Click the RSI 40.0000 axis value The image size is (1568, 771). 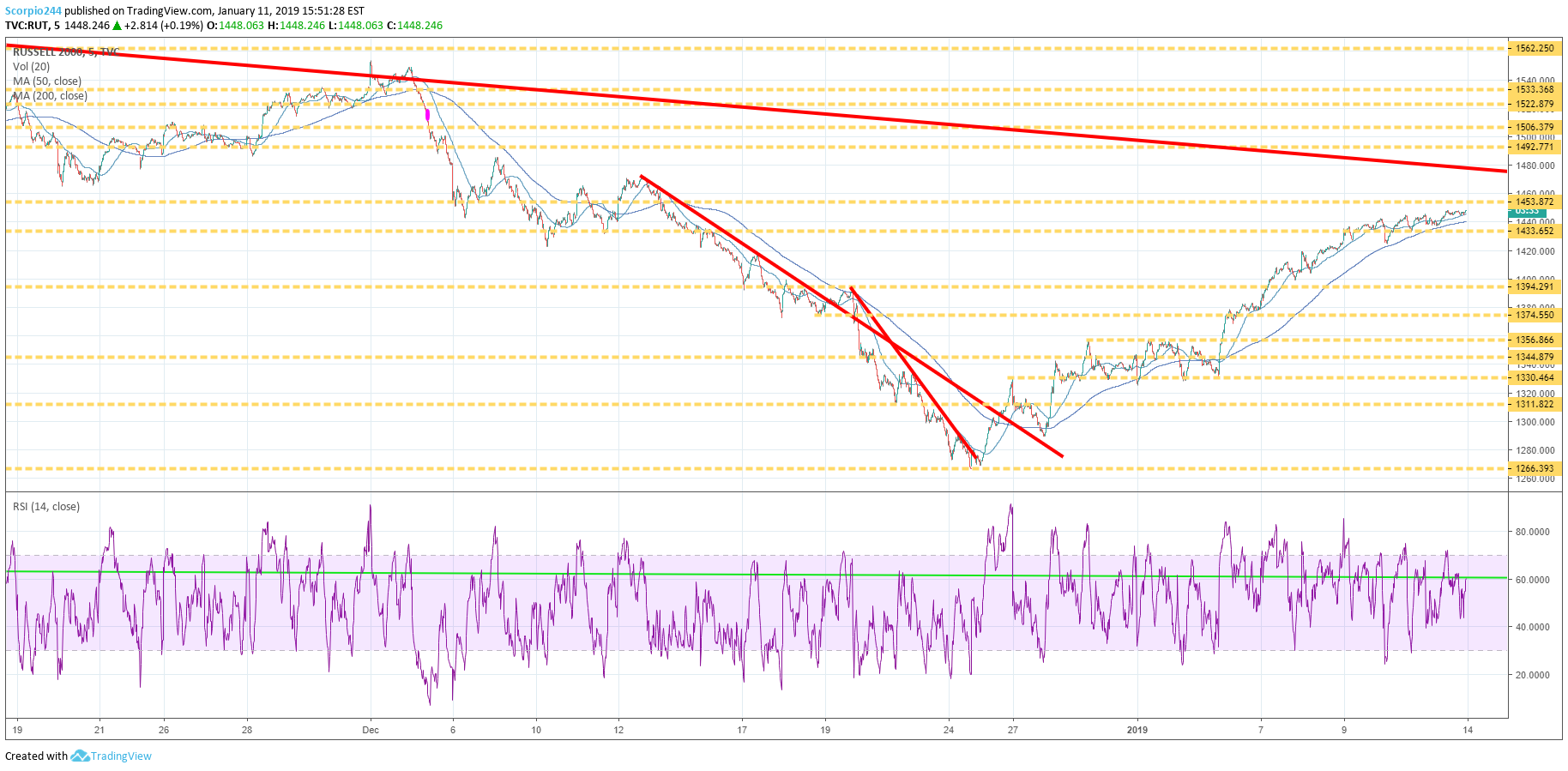pyautogui.click(x=1532, y=627)
